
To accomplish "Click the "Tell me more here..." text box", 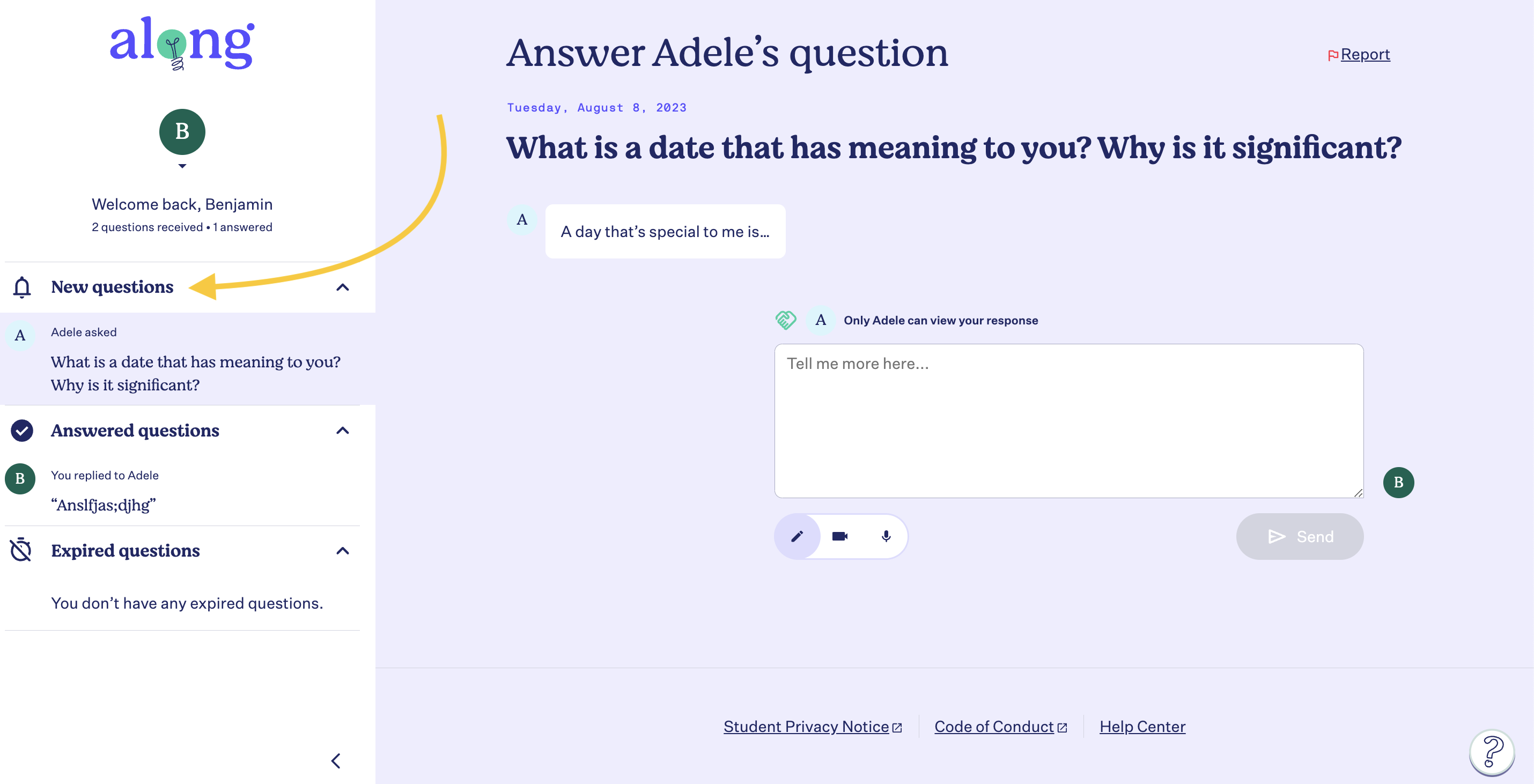I will coord(1069,421).
